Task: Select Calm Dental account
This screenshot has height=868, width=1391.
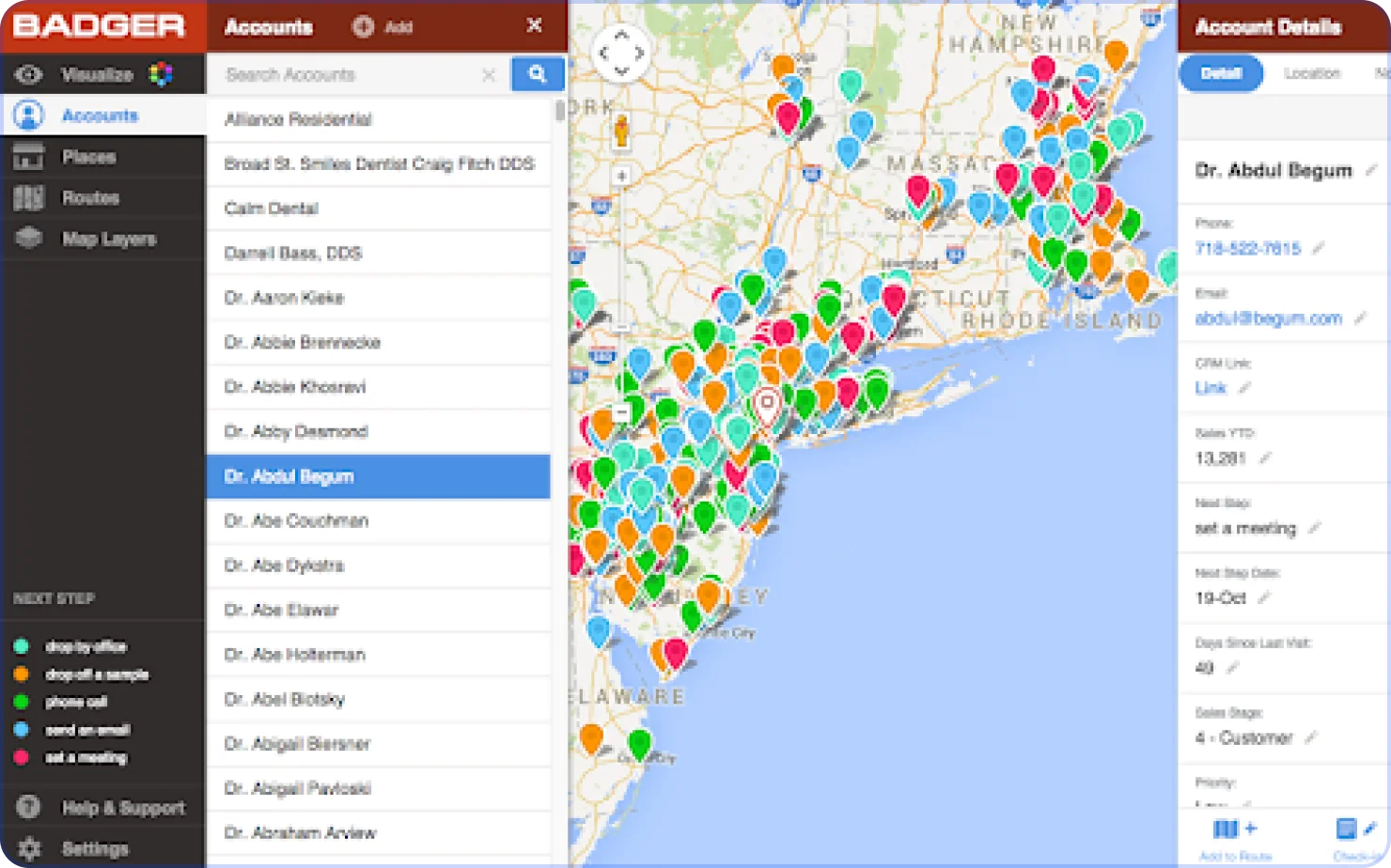Action: [378, 209]
